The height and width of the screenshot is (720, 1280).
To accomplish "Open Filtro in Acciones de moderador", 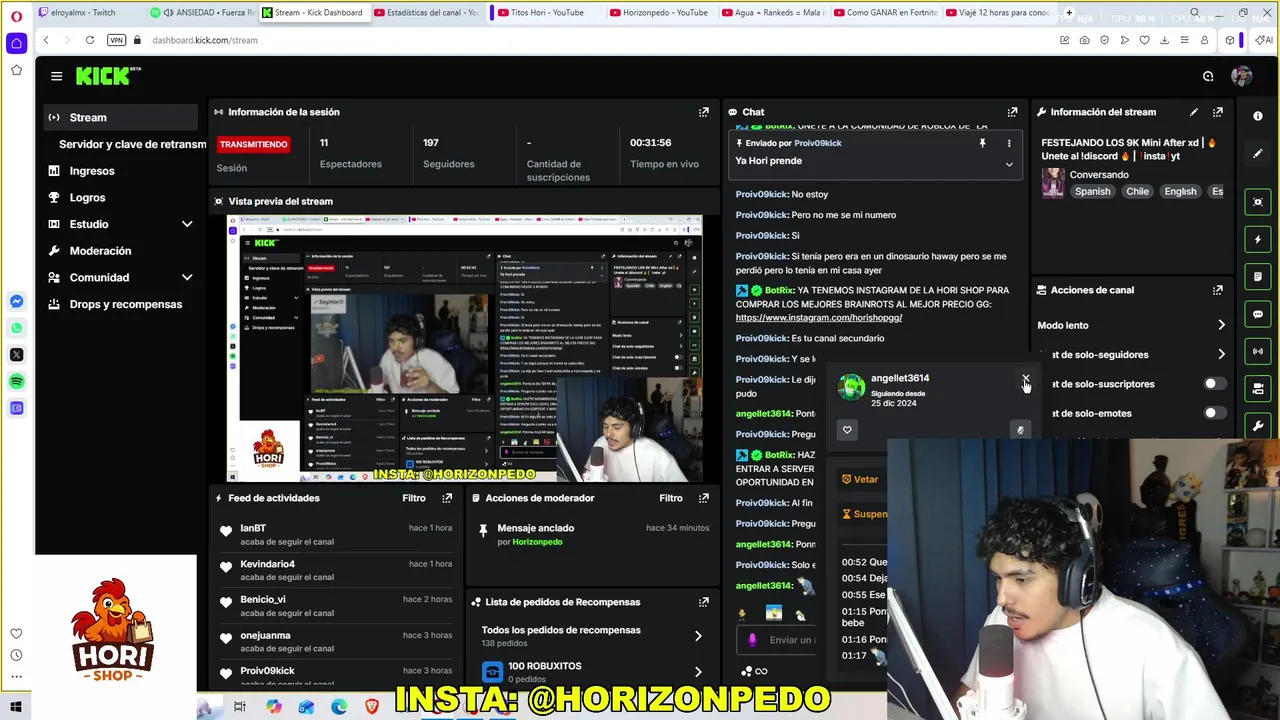I will click(671, 498).
